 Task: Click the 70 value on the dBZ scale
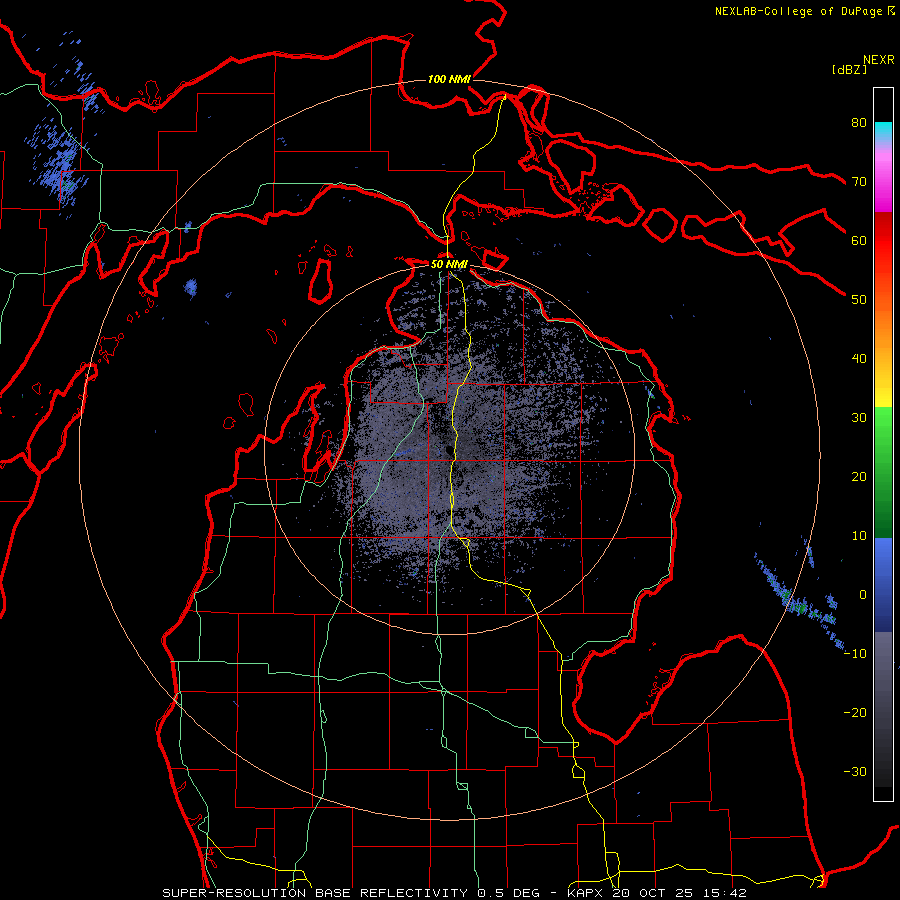pos(859,181)
